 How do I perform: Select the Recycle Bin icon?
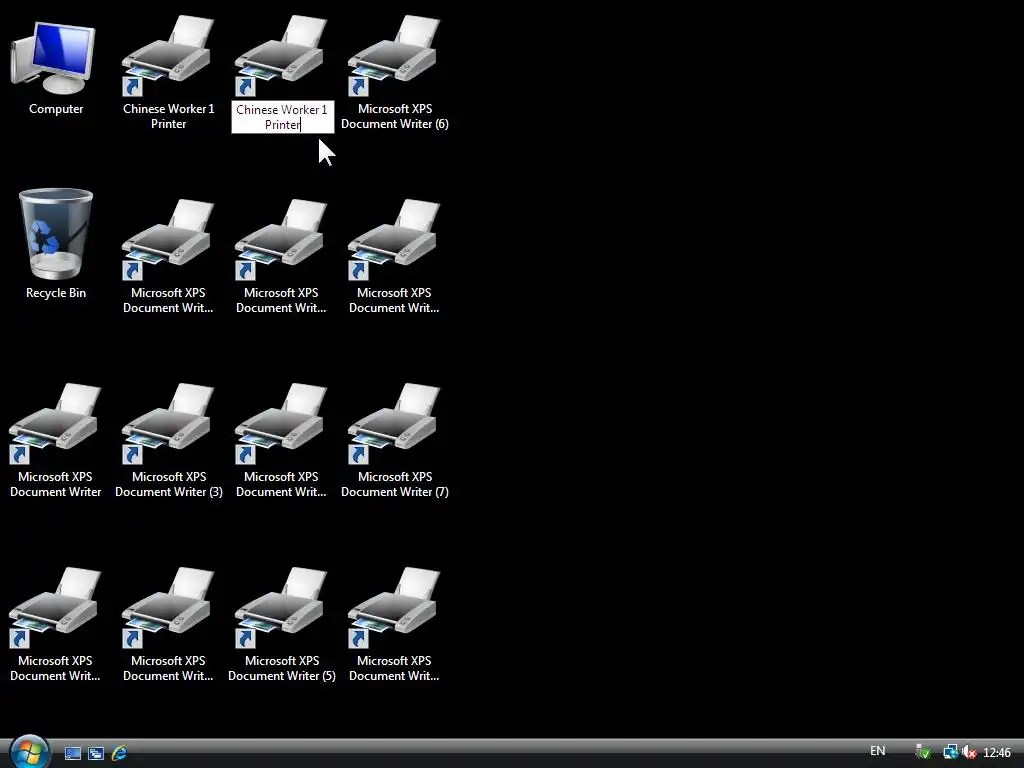click(56, 244)
